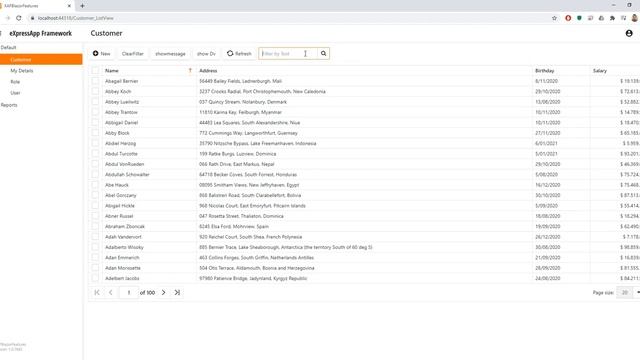This screenshot has height=360, width=640.
Task: Click the red Opera-style extension icon
Action: pos(568,18)
